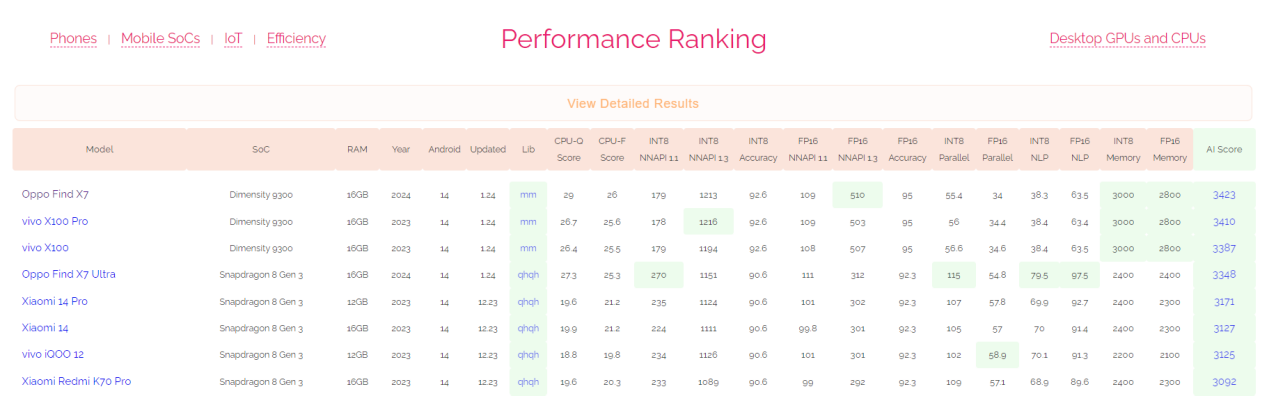Click qhqh lib link for Xiaomi 14
The image size is (1269, 396).
(x=528, y=328)
